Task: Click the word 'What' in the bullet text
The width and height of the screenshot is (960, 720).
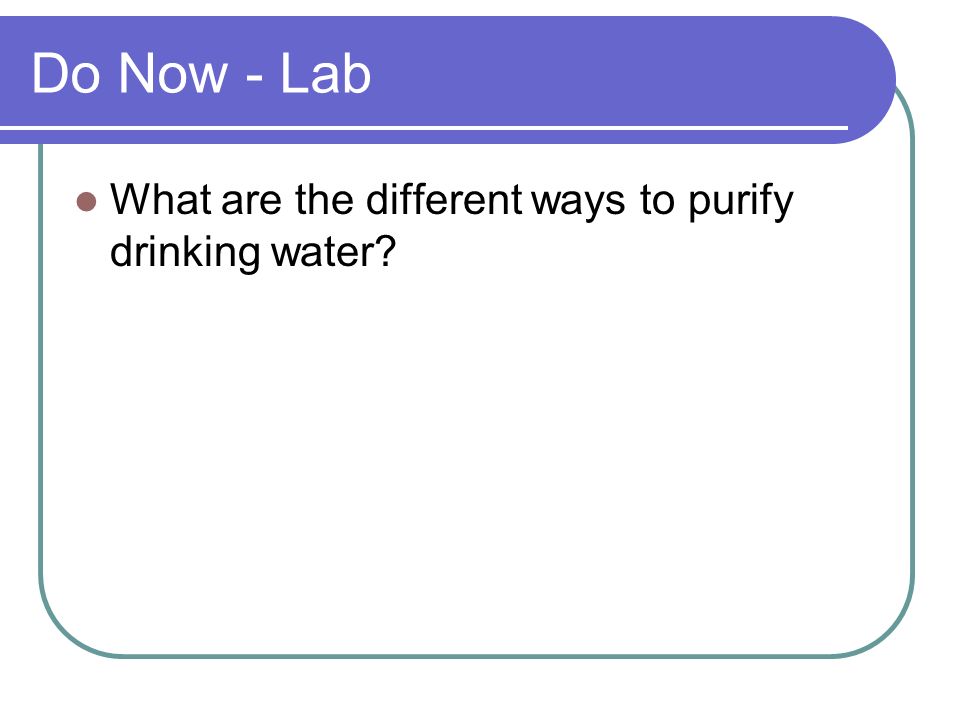Action: [161, 200]
